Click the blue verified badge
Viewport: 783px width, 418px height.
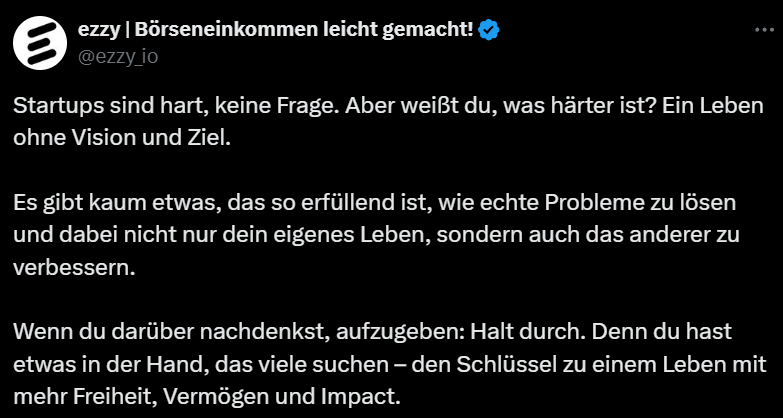(489, 31)
